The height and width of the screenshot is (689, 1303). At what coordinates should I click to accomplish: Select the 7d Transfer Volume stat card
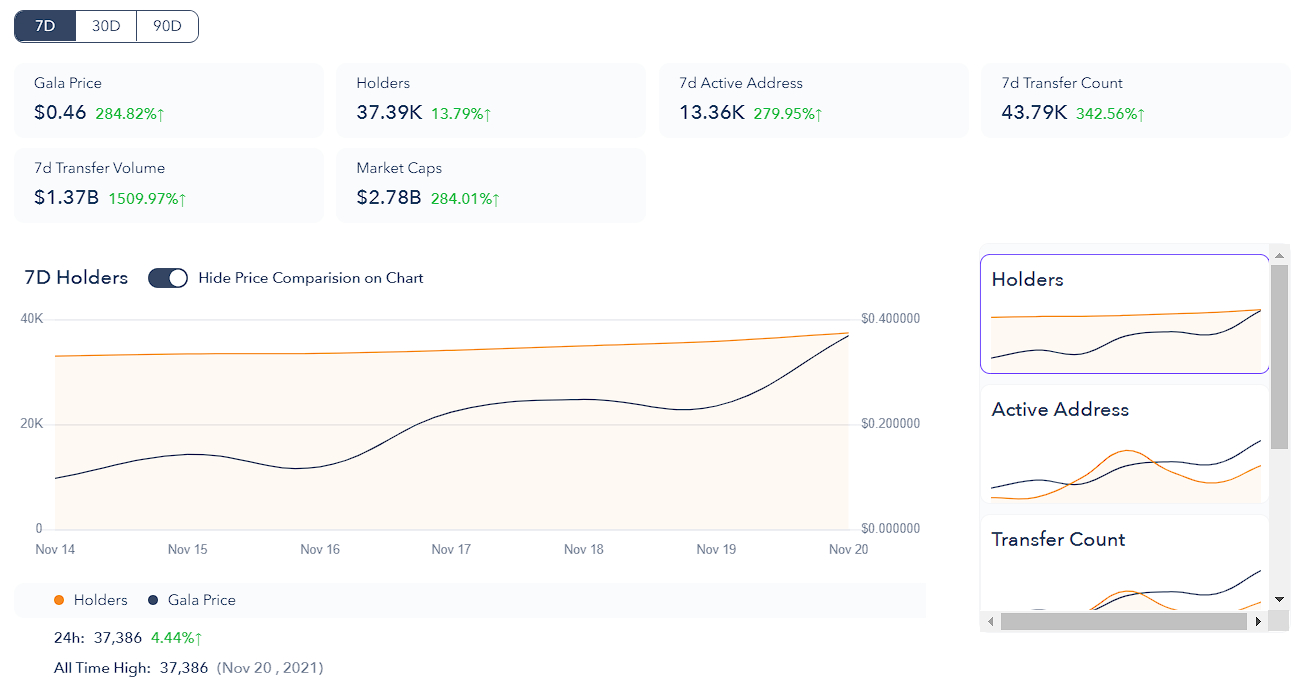(168, 185)
